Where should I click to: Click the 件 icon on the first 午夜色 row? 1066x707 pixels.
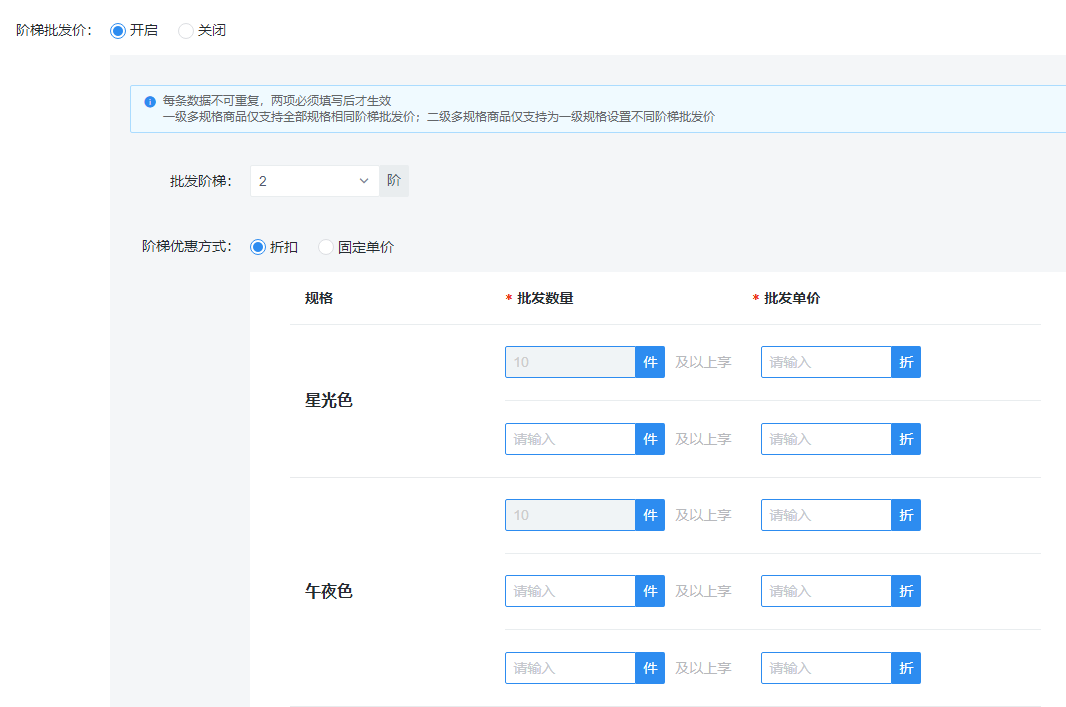pyautogui.click(x=650, y=514)
